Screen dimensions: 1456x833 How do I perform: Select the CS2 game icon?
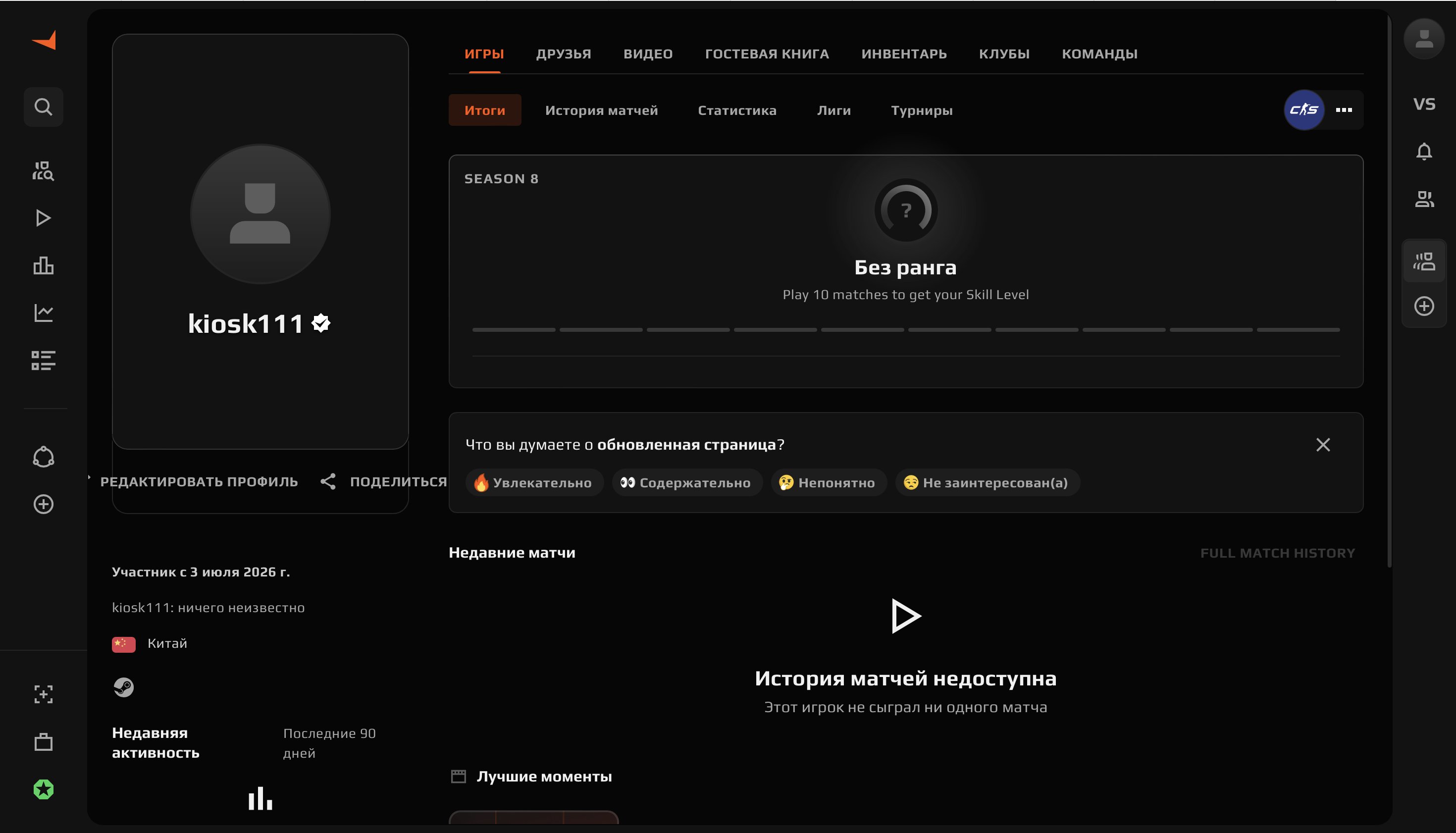click(x=1304, y=110)
